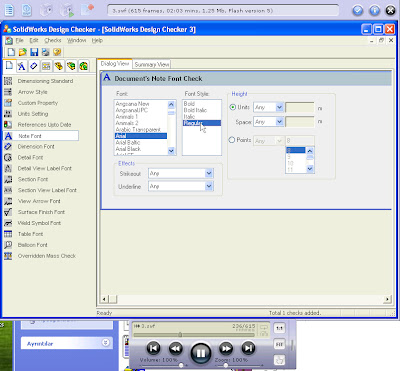Click the rewind button in SWF player
The image size is (400, 371).
[x=175, y=349]
